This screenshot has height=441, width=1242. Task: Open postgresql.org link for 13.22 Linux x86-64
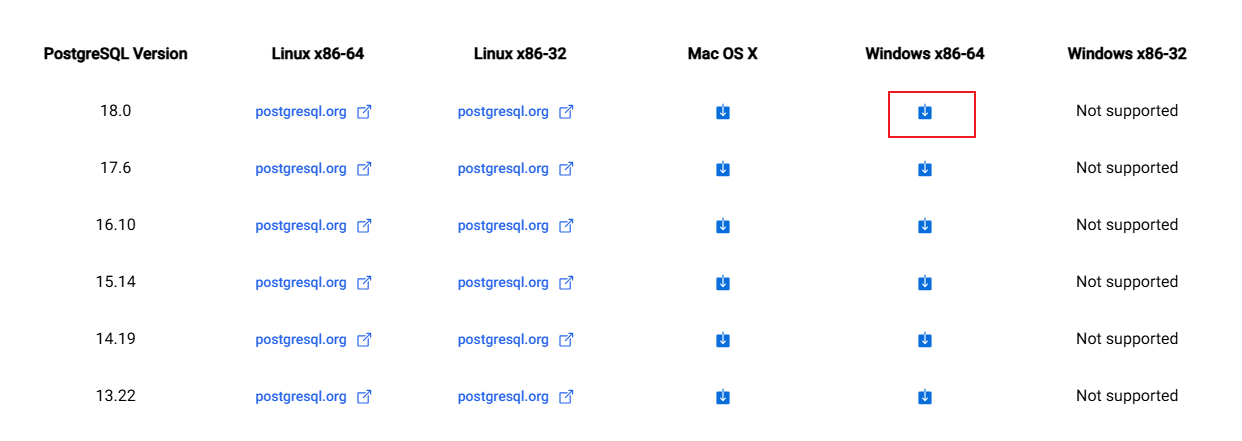pyautogui.click(x=301, y=397)
